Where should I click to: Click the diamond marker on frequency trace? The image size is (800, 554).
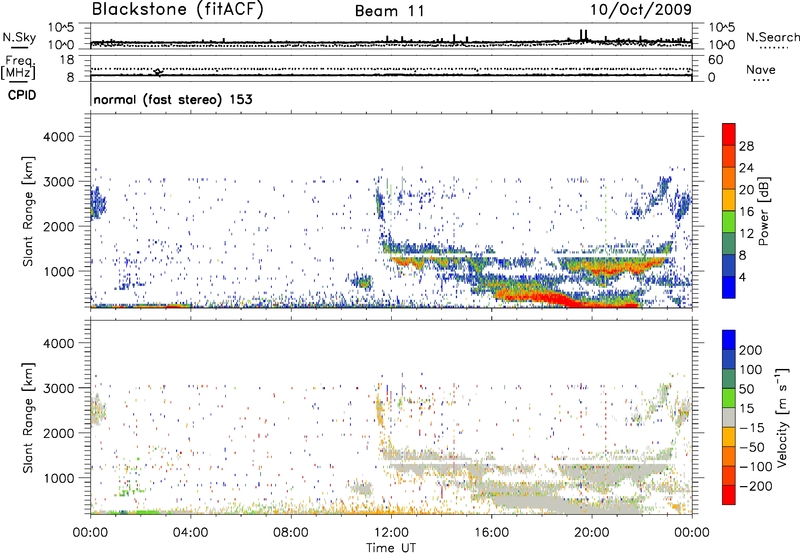pyautogui.click(x=158, y=72)
